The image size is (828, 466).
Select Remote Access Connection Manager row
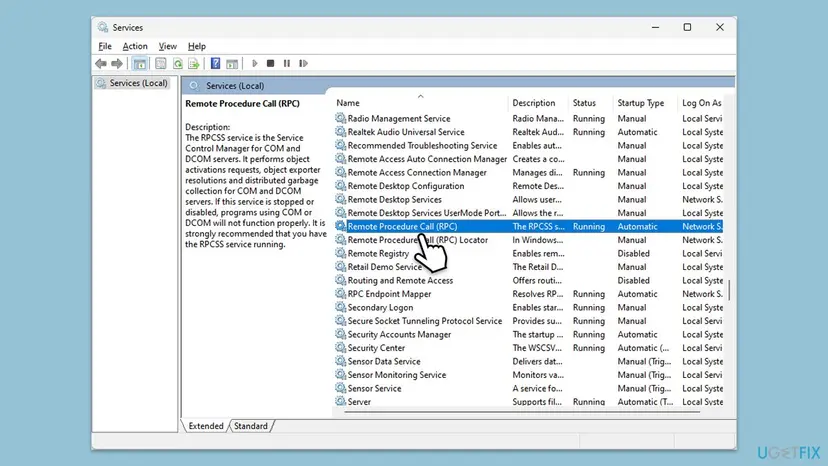coord(529,172)
